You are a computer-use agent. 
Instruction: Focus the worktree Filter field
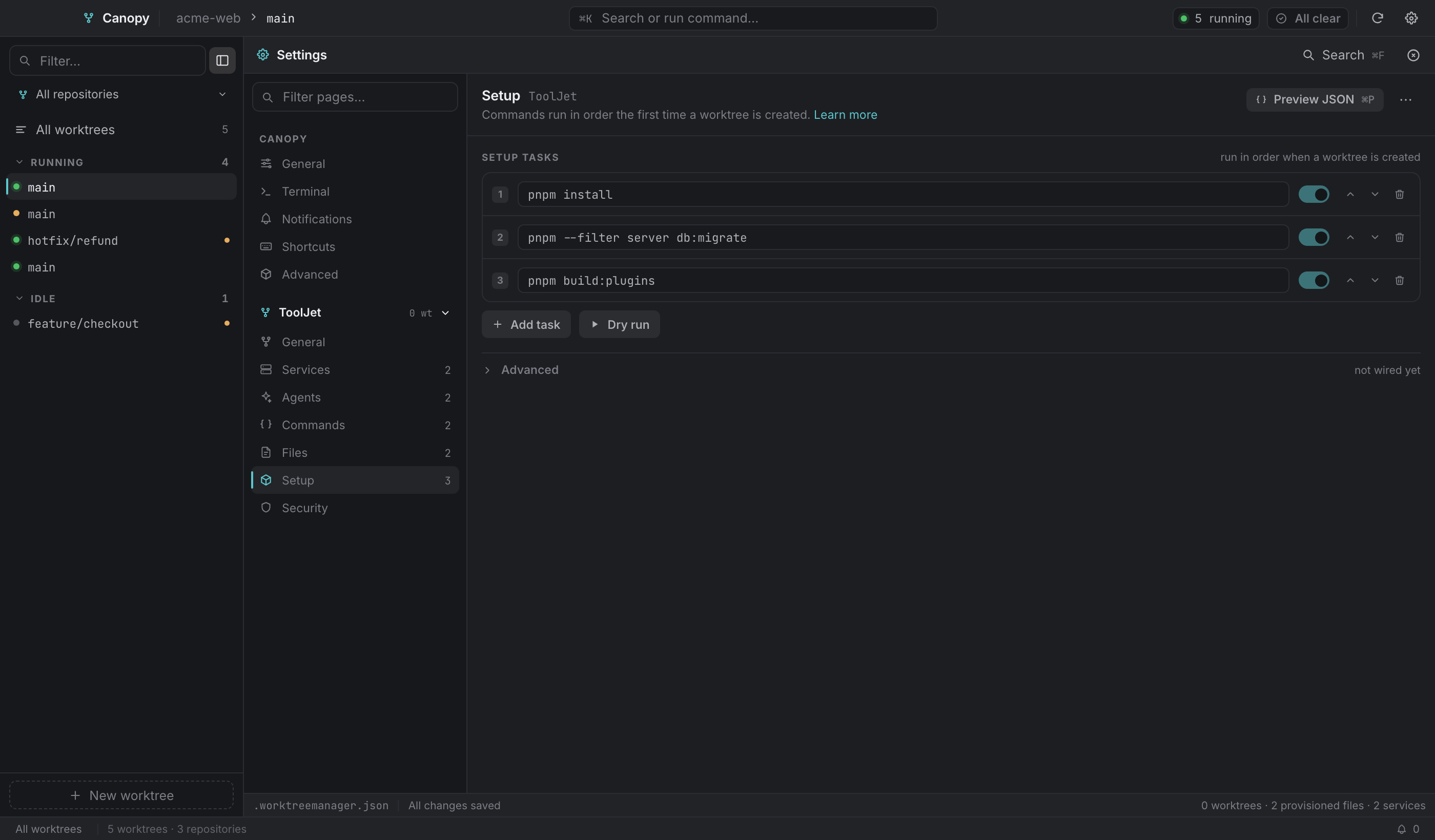107,60
